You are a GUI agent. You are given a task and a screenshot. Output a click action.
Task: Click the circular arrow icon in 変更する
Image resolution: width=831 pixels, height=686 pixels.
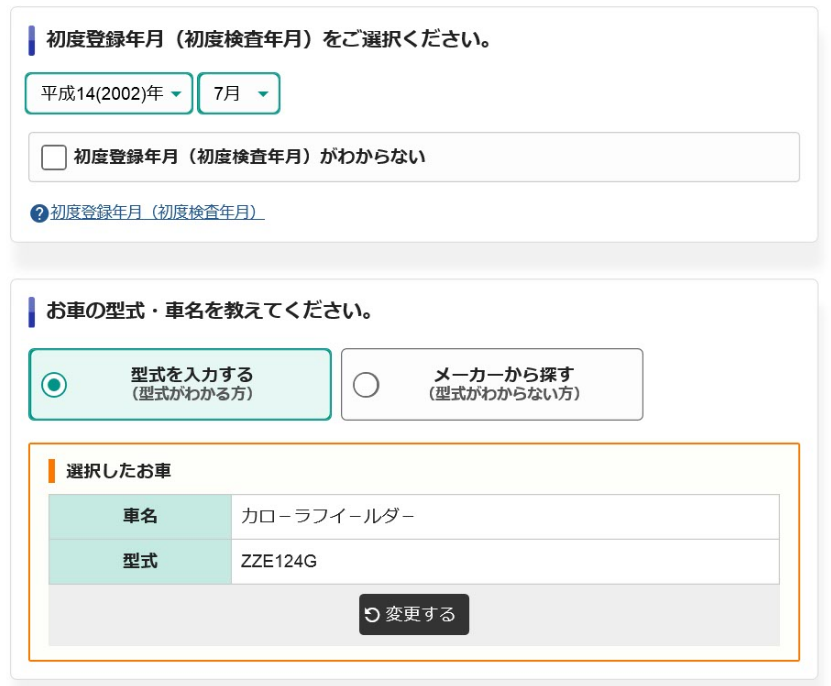[372, 614]
